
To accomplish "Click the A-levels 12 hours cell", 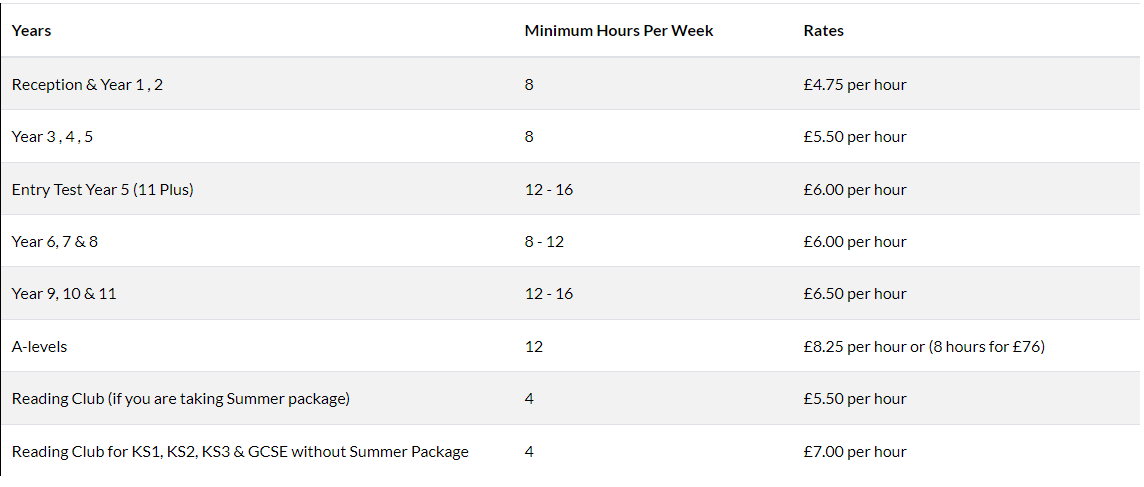I will [533, 347].
